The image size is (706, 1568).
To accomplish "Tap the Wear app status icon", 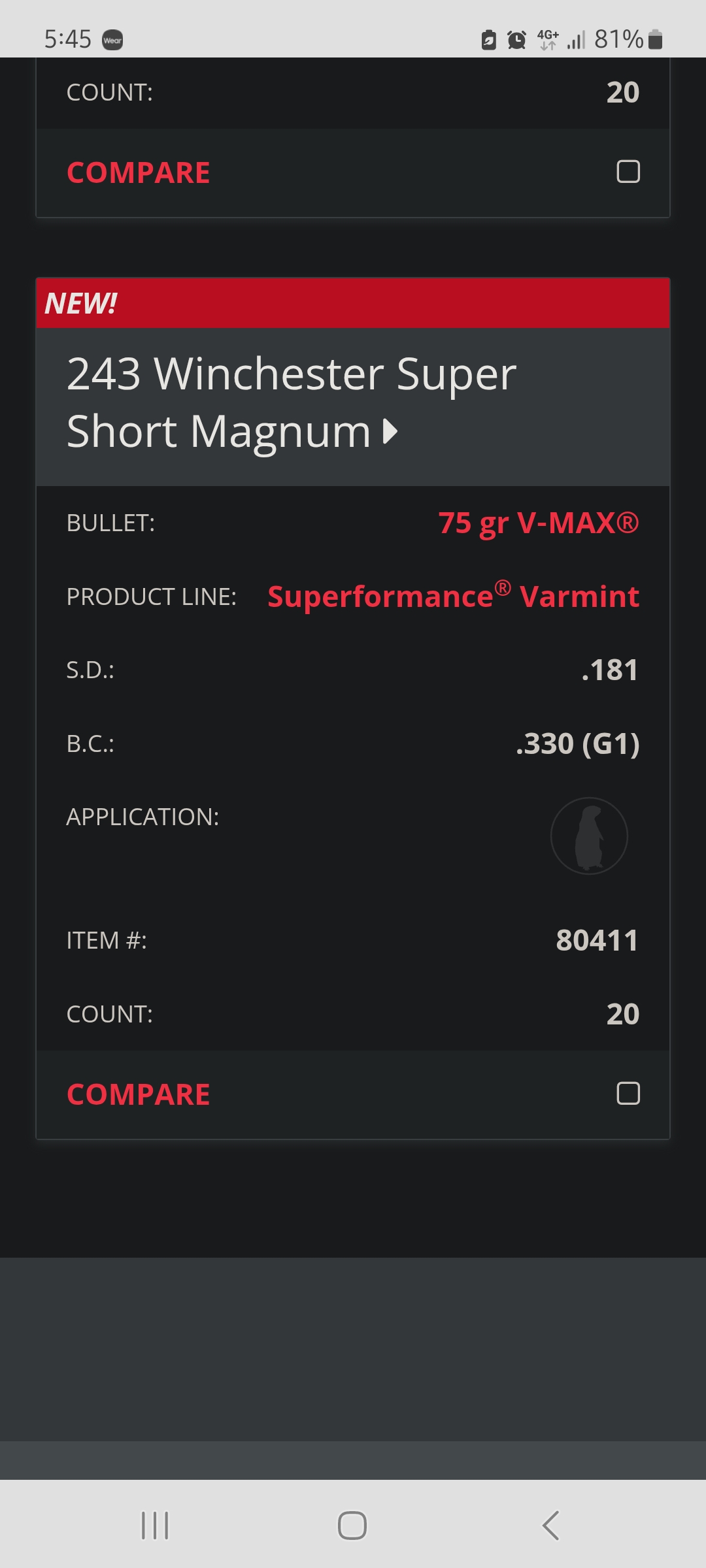I will (x=112, y=41).
